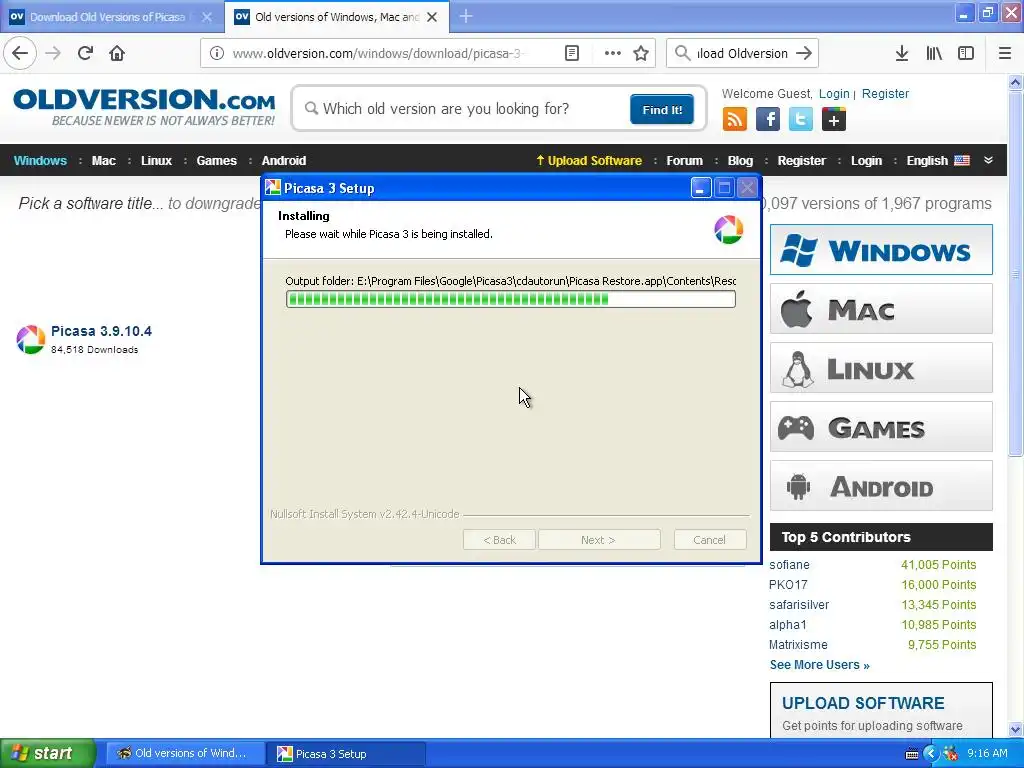Expand the nav bar double-chevron
This screenshot has width=1024, height=768.
[988, 161]
